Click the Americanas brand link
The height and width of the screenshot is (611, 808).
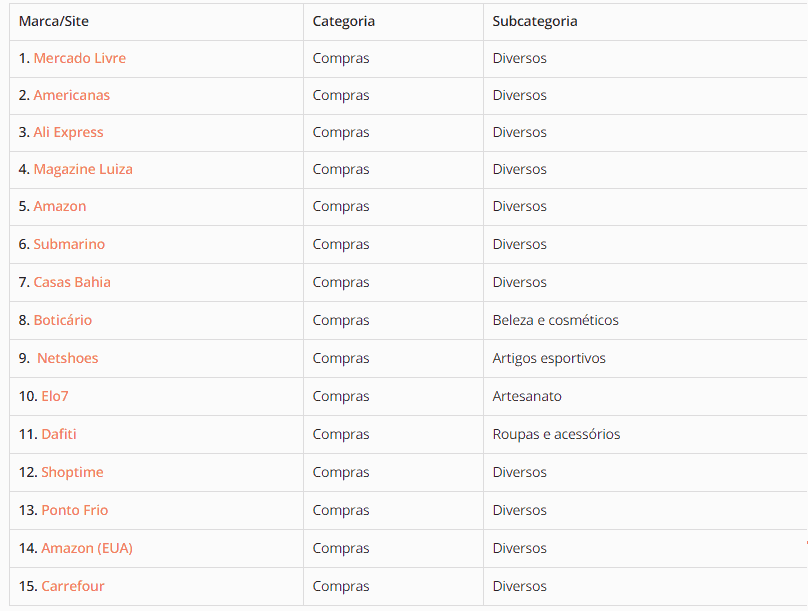71,95
